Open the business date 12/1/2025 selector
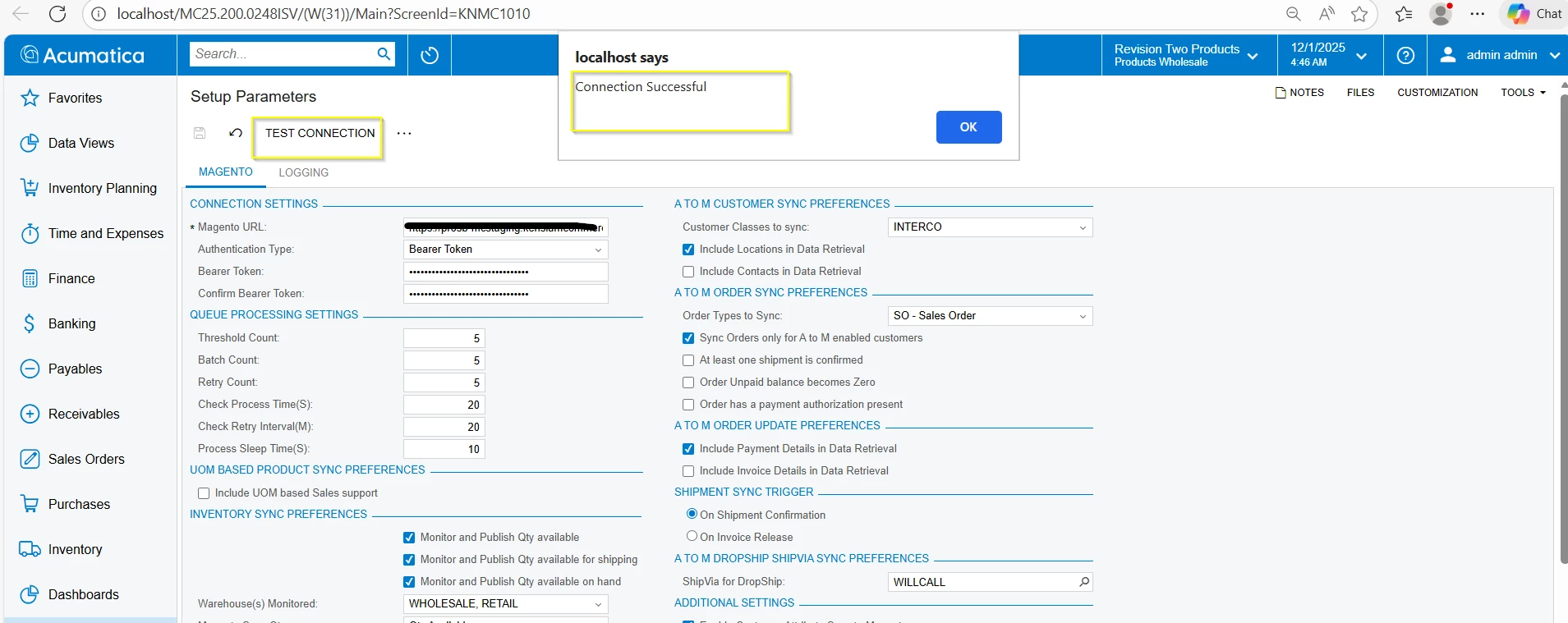This screenshot has width=1568, height=623. pos(1328,55)
